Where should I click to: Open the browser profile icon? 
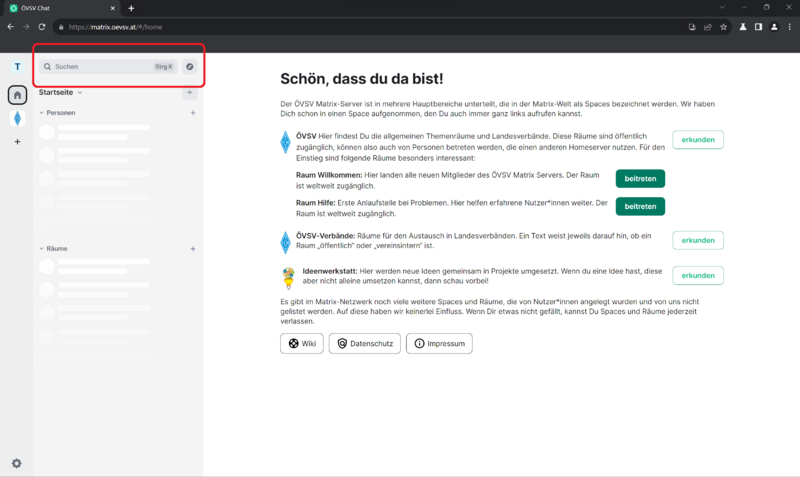[774, 27]
